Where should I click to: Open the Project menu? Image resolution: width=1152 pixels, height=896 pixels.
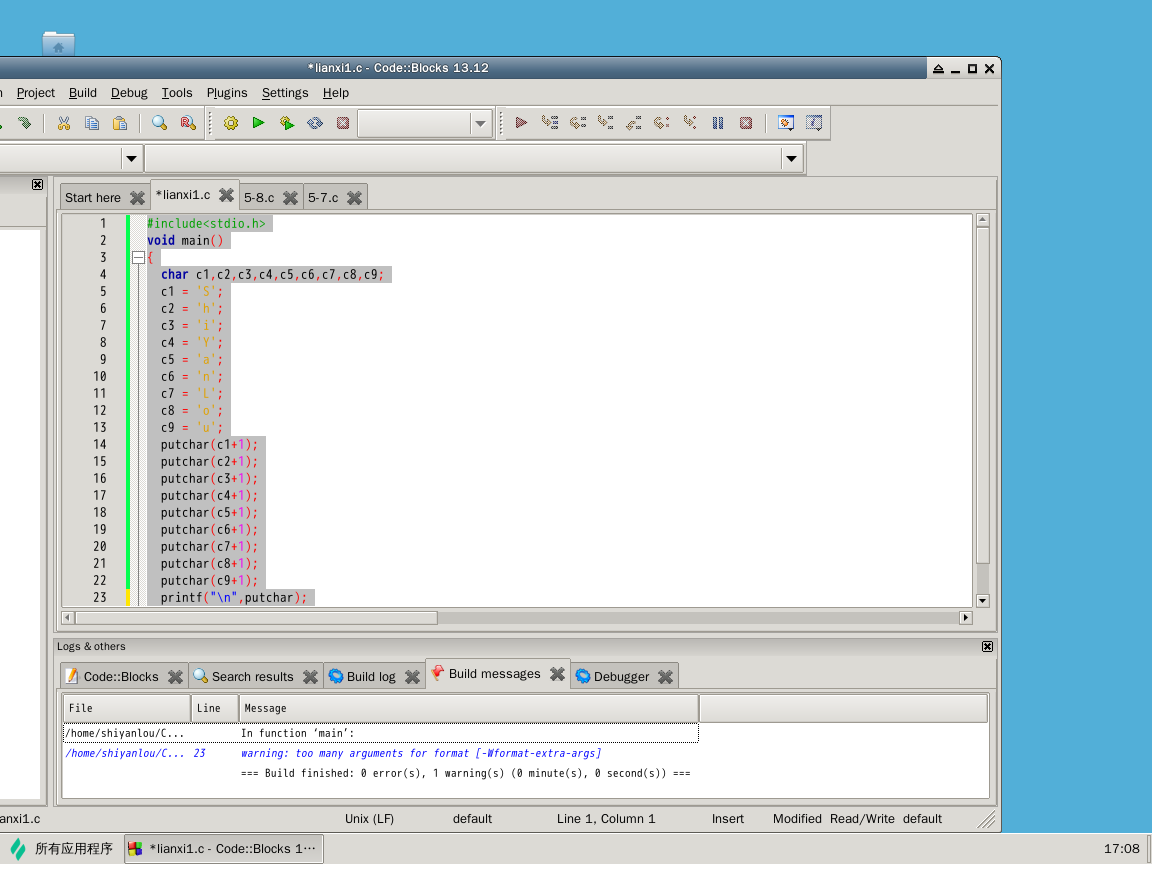(x=35, y=93)
